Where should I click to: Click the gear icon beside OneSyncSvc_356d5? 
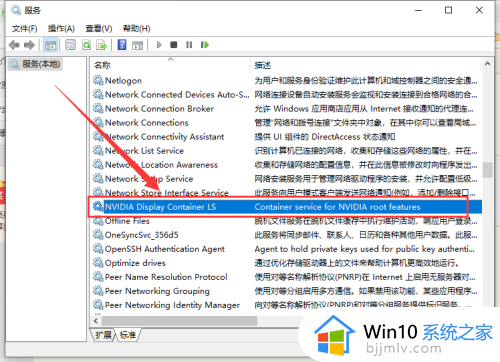(x=98, y=235)
